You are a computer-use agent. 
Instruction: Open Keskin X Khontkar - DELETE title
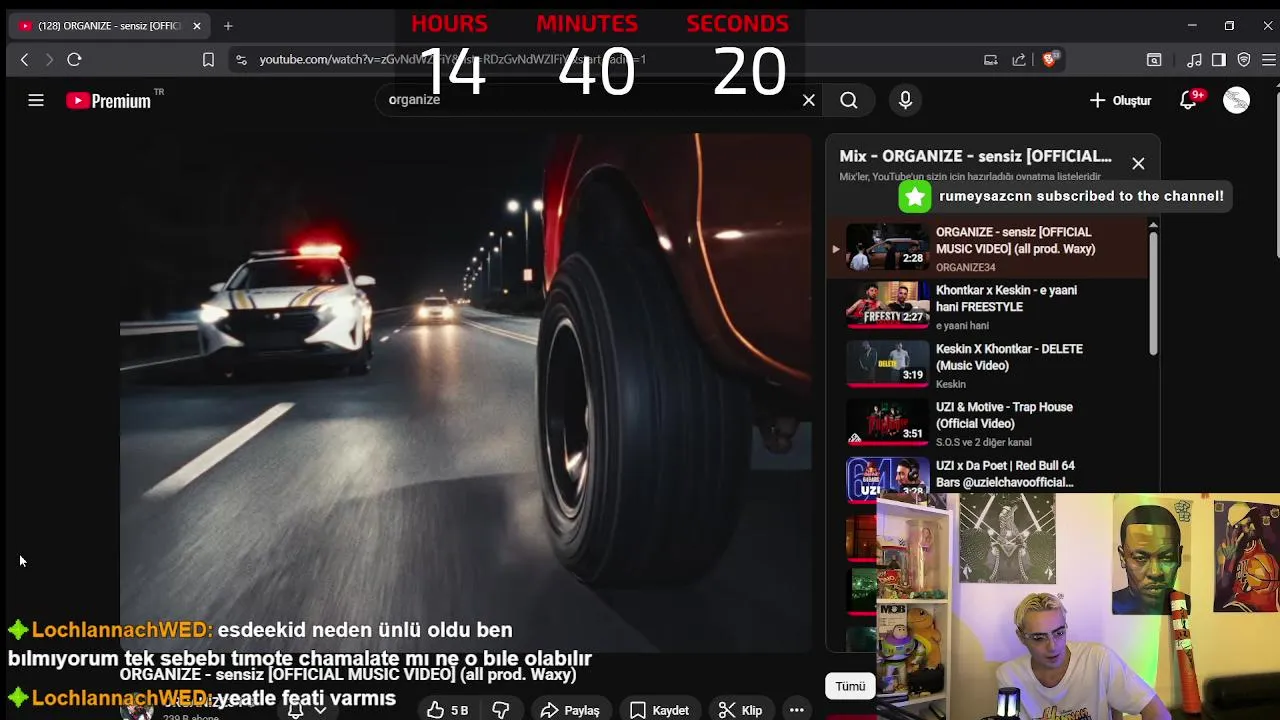pyautogui.click(x=1009, y=357)
